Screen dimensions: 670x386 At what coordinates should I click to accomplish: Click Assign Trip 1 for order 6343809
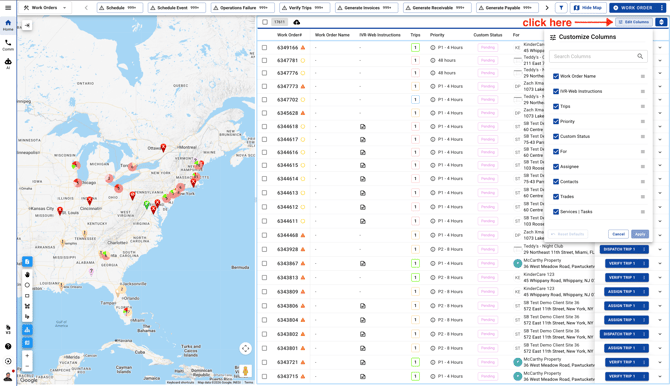(621, 292)
